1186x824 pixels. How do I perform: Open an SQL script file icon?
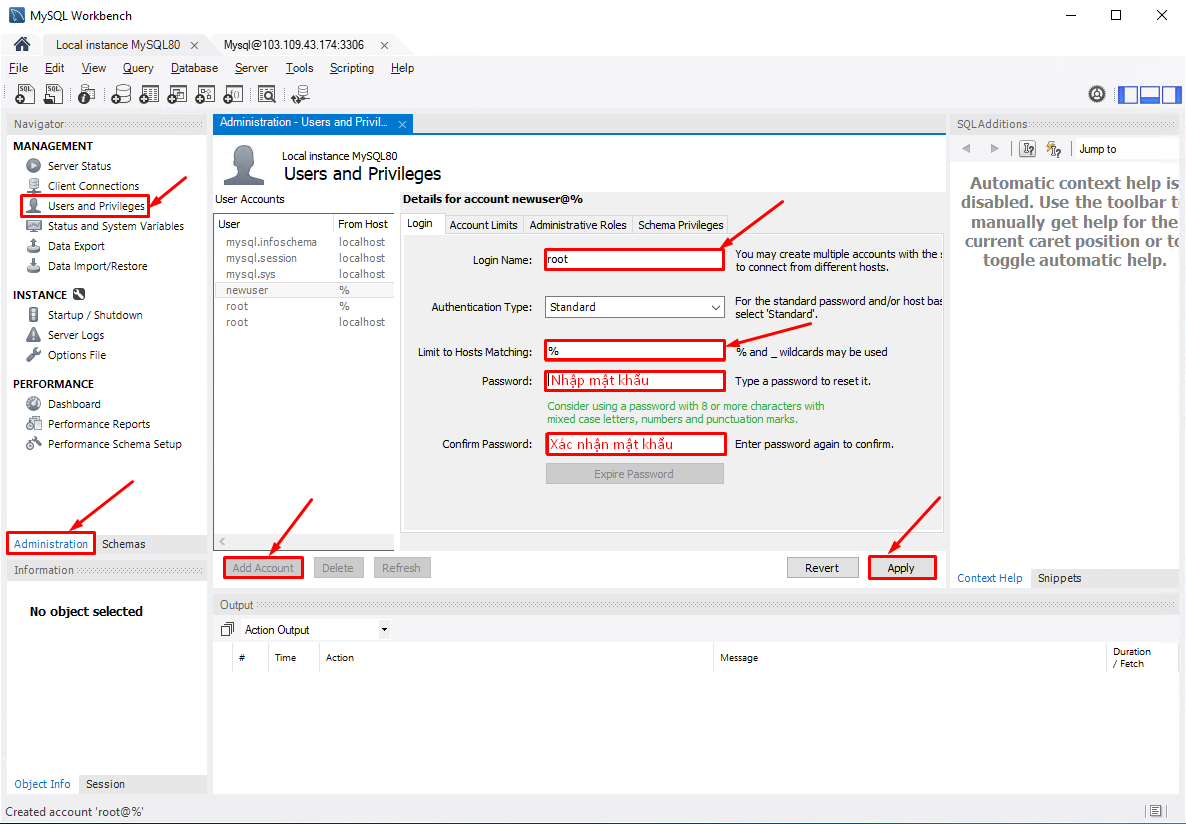tap(54, 94)
